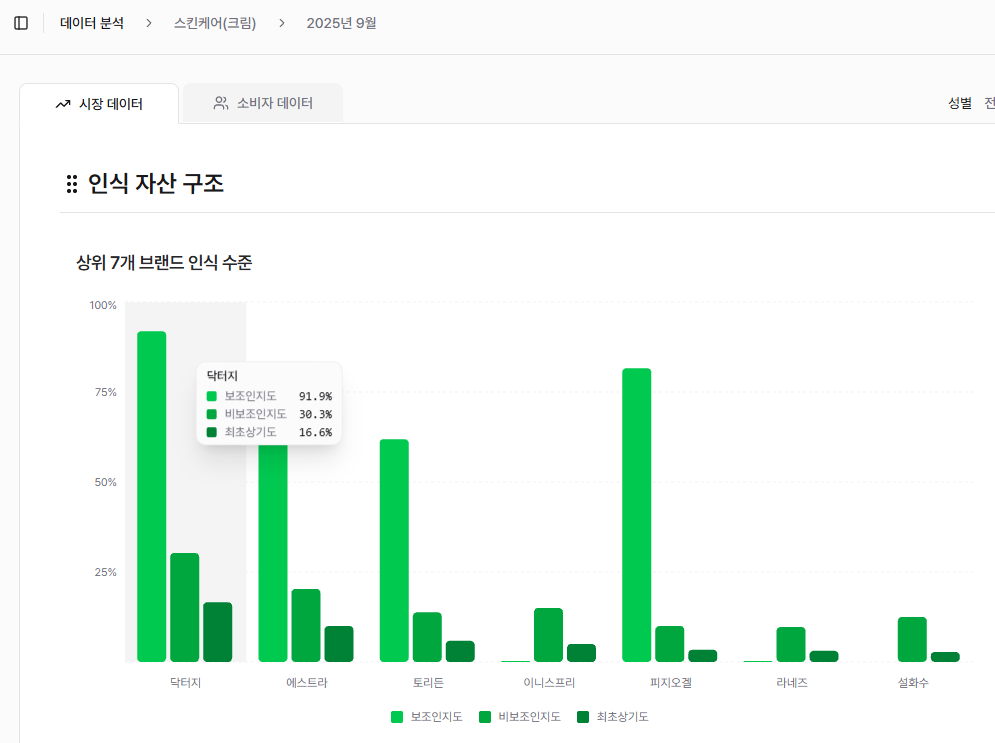Toggle 보조인지도 legend item below chart
This screenshot has width=995, height=743.
click(x=426, y=717)
